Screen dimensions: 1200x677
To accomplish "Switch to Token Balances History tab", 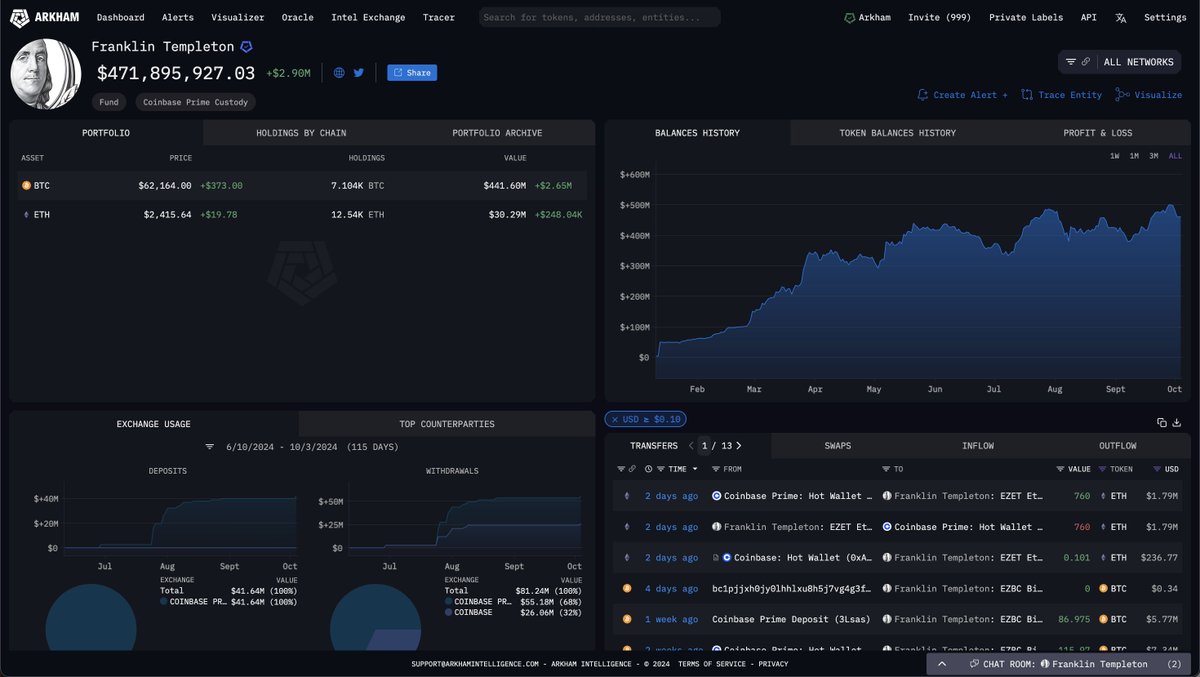I will pos(897,132).
